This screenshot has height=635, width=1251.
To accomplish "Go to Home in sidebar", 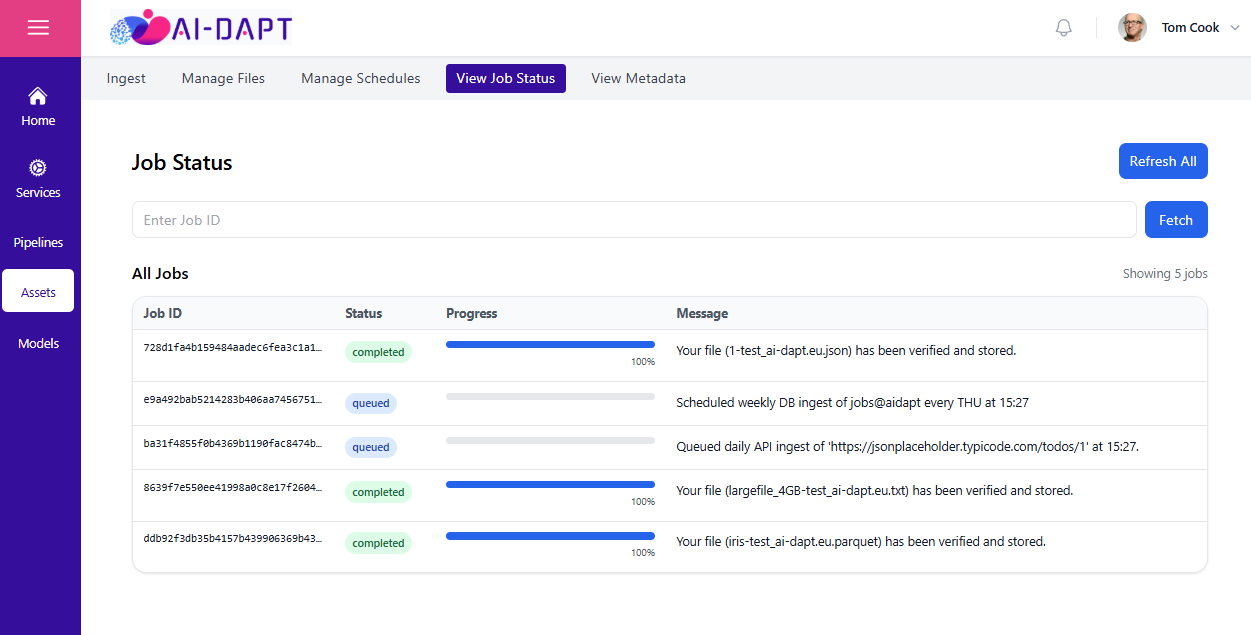I will pyautogui.click(x=38, y=107).
